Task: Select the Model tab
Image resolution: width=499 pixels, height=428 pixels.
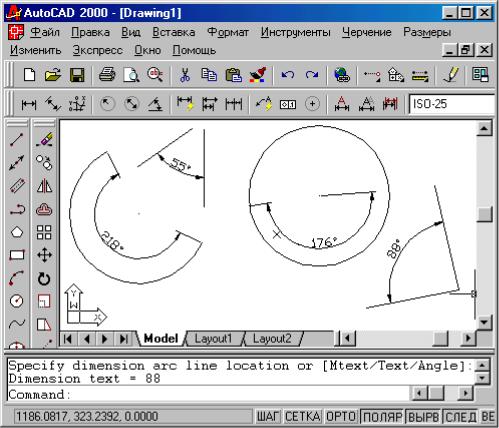Action: pyautogui.click(x=161, y=339)
